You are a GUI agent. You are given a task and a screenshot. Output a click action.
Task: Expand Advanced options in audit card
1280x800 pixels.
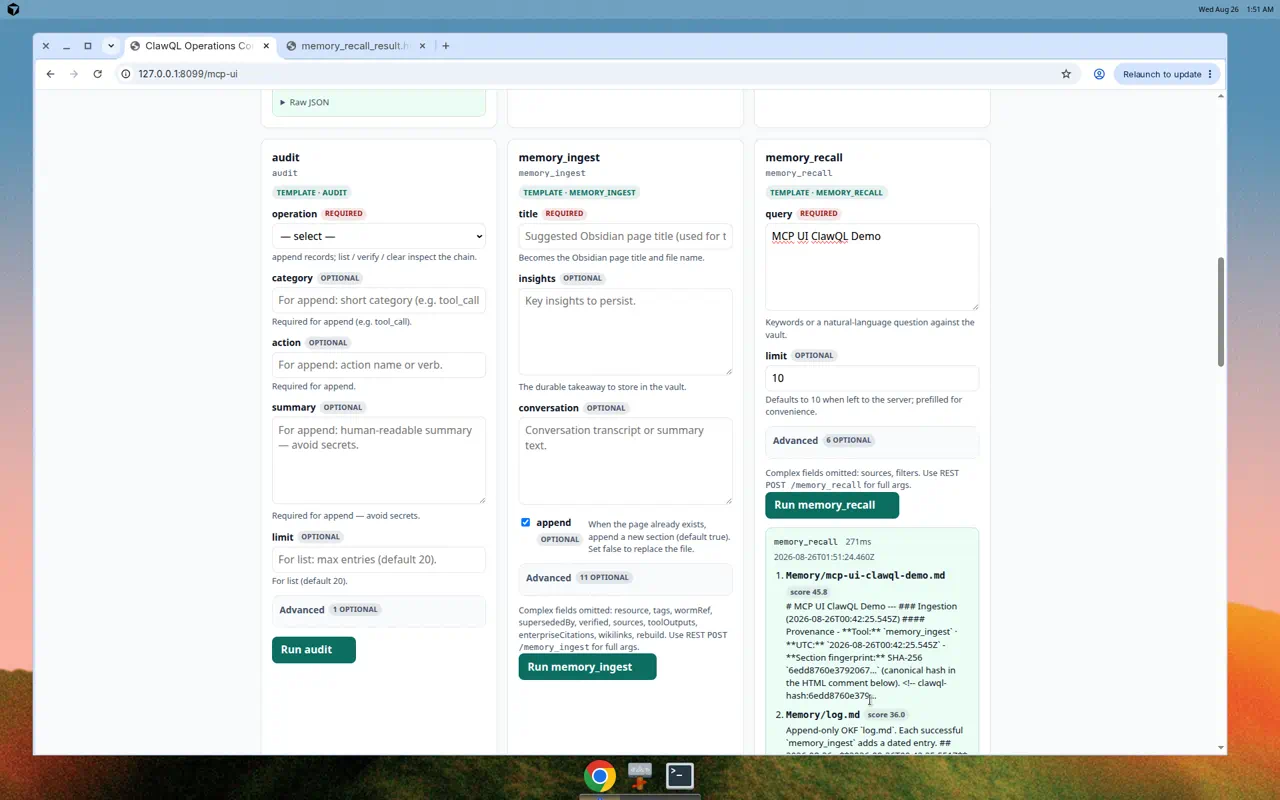click(x=379, y=610)
